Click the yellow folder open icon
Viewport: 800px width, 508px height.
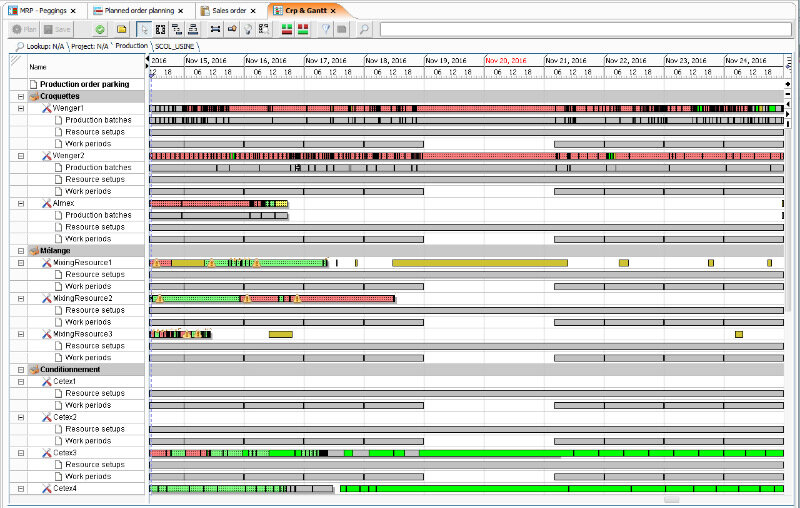click(122, 29)
